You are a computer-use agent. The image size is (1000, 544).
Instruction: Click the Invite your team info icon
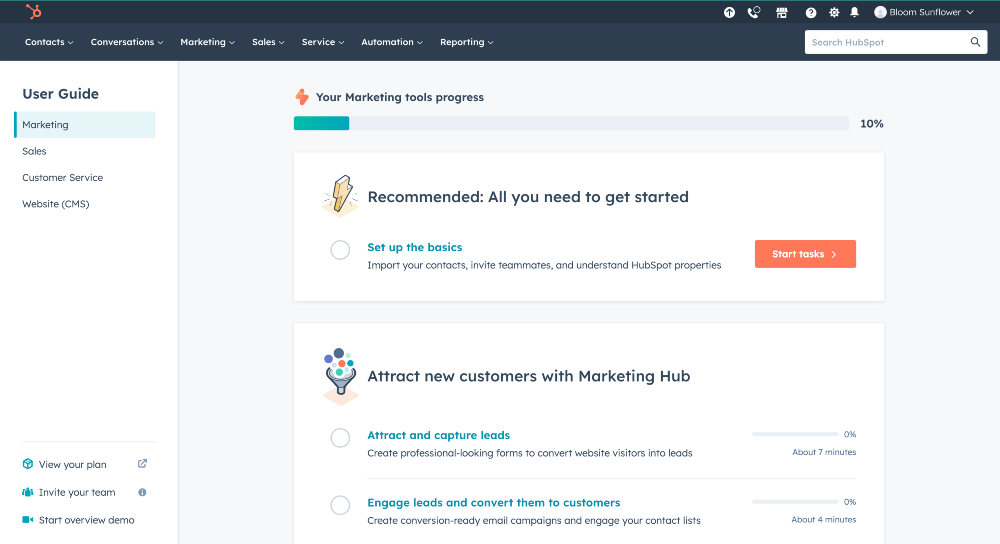[142, 492]
